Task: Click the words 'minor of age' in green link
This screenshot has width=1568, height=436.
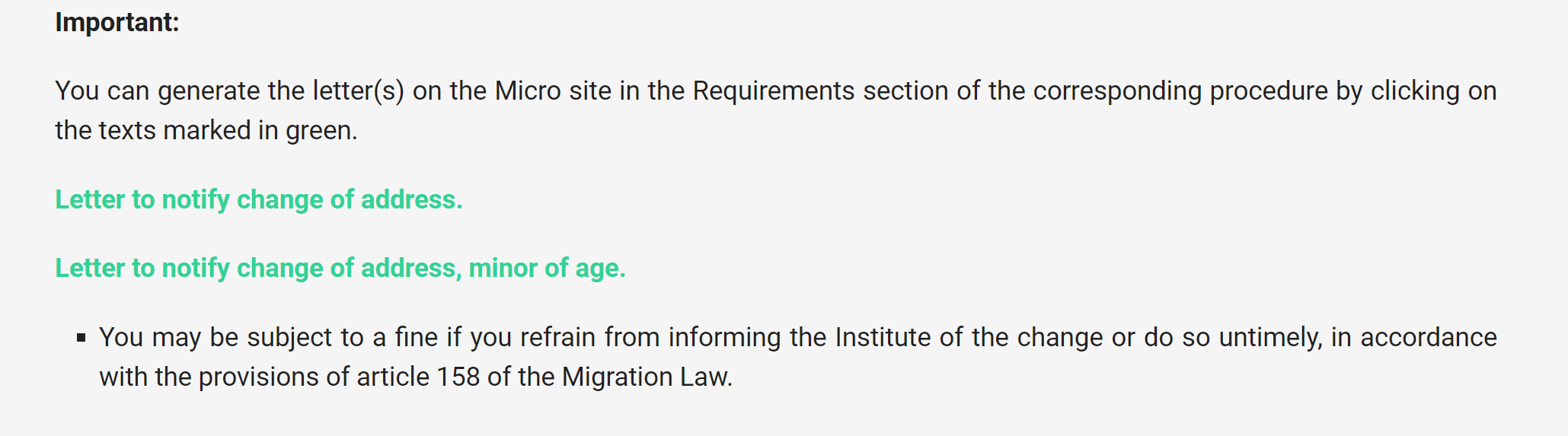Action: pos(547,268)
